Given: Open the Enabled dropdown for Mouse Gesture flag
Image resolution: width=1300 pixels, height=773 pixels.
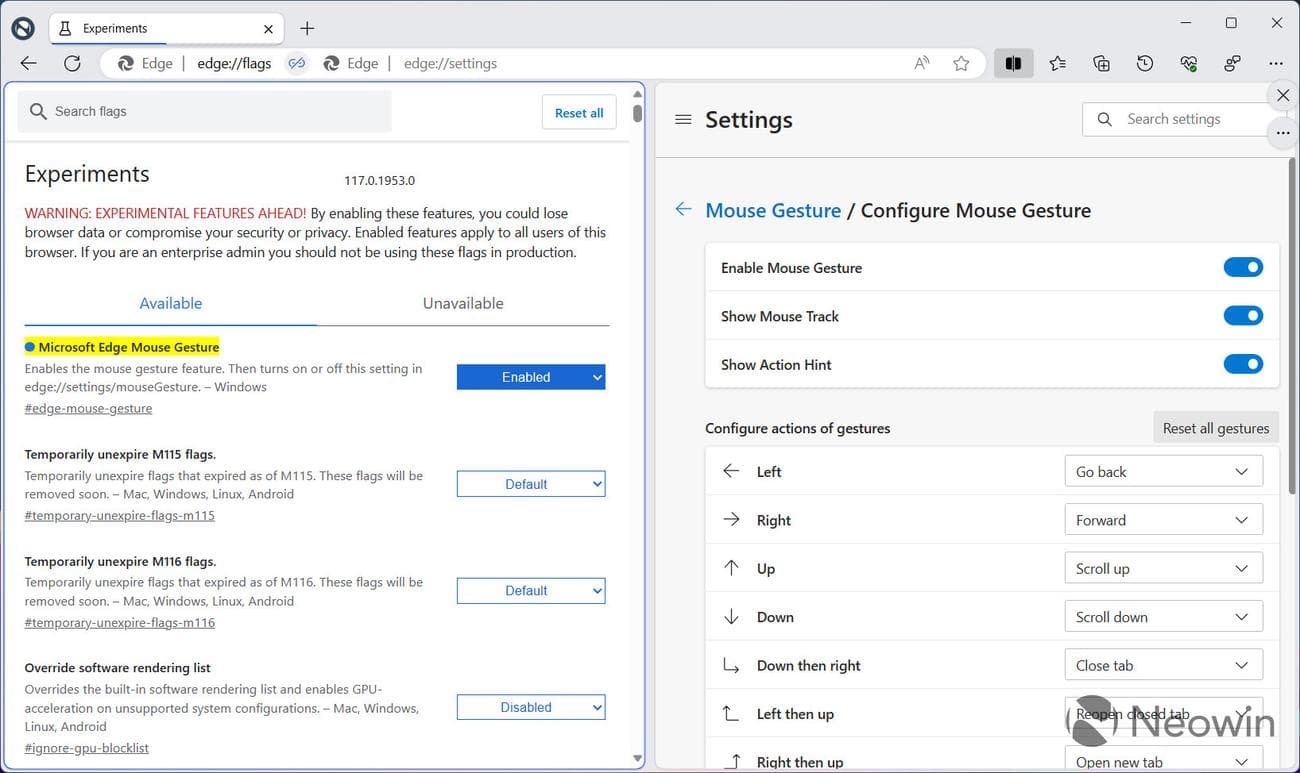Looking at the screenshot, I should (x=530, y=377).
